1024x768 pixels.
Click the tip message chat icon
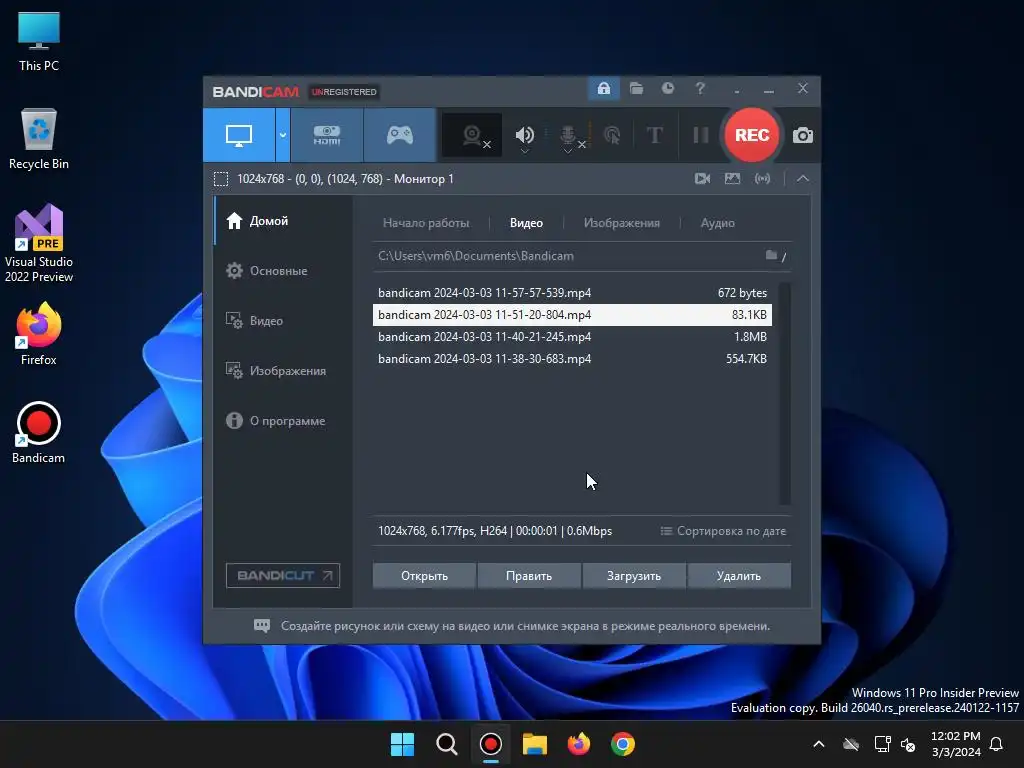click(262, 626)
